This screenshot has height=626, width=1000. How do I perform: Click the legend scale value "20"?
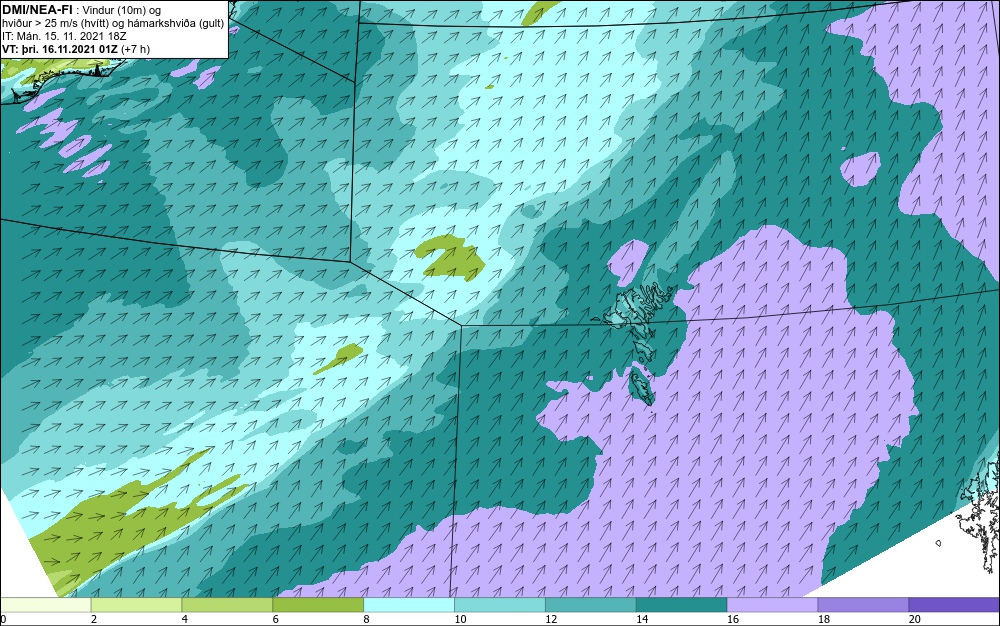click(x=914, y=619)
